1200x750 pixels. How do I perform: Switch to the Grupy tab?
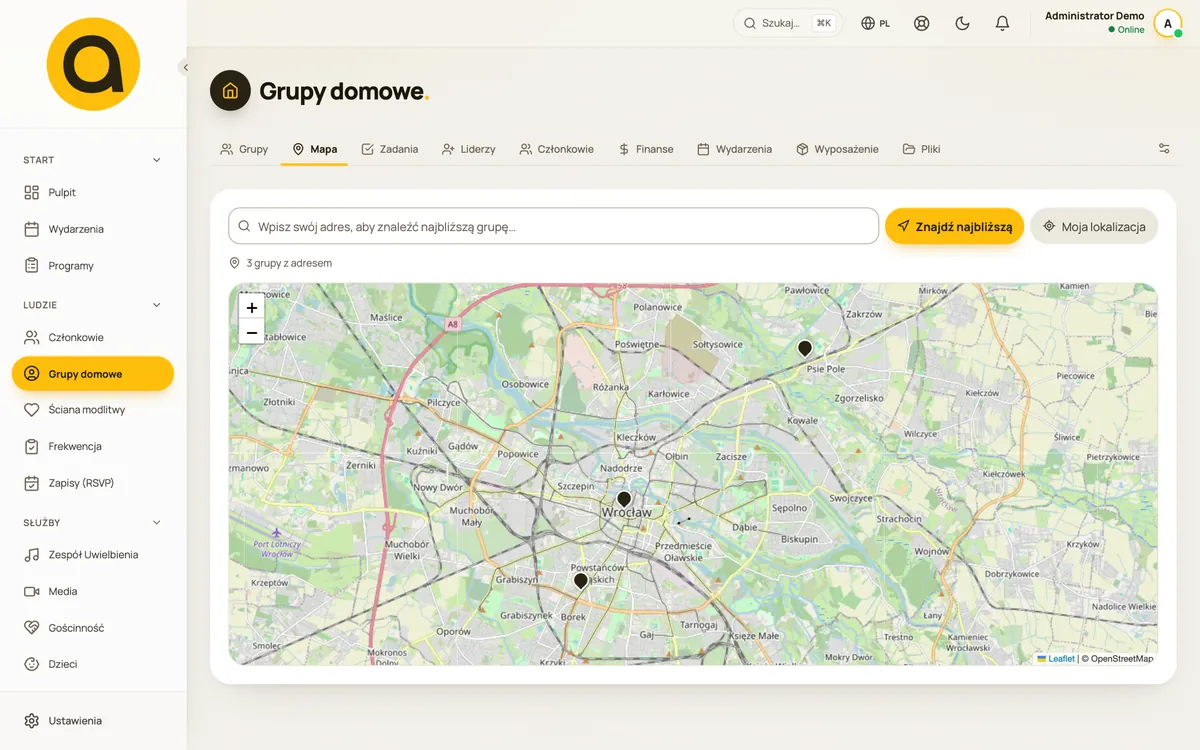click(x=244, y=149)
